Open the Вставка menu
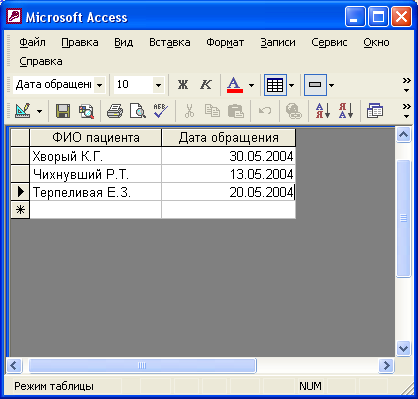The height and width of the screenshot is (399, 418). click(x=170, y=42)
